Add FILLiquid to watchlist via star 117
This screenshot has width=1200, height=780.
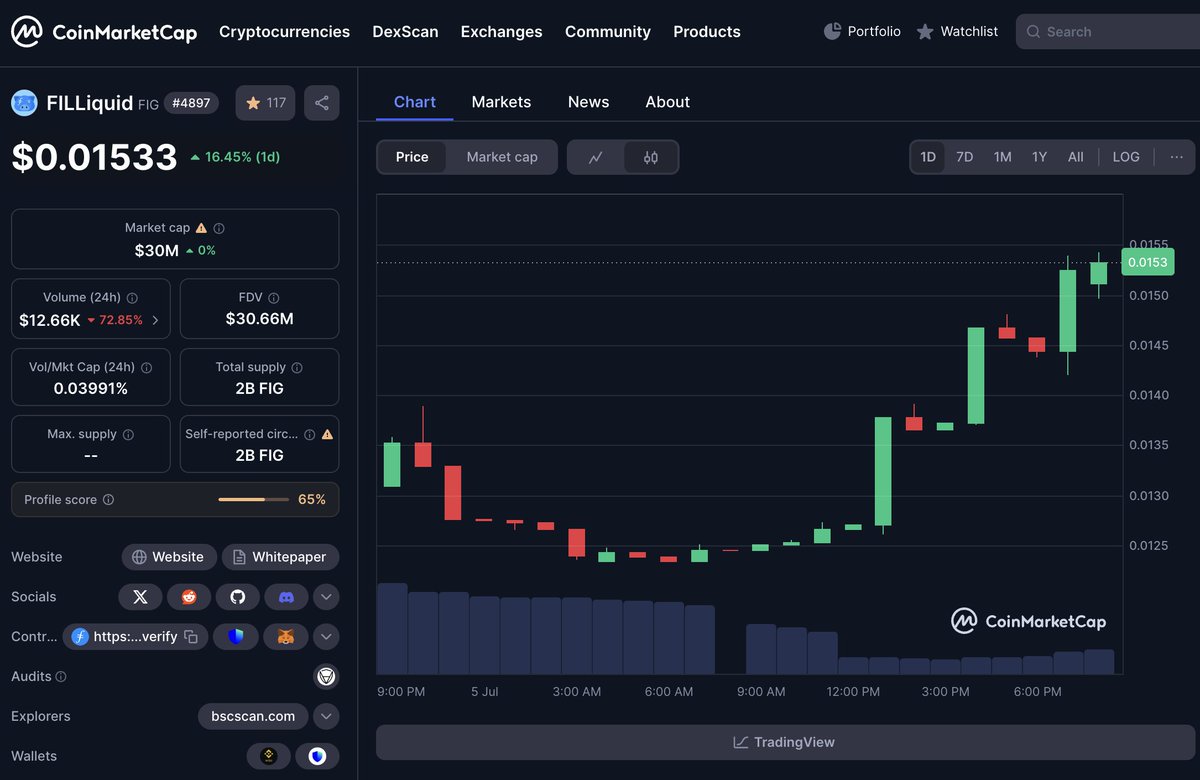tap(265, 102)
